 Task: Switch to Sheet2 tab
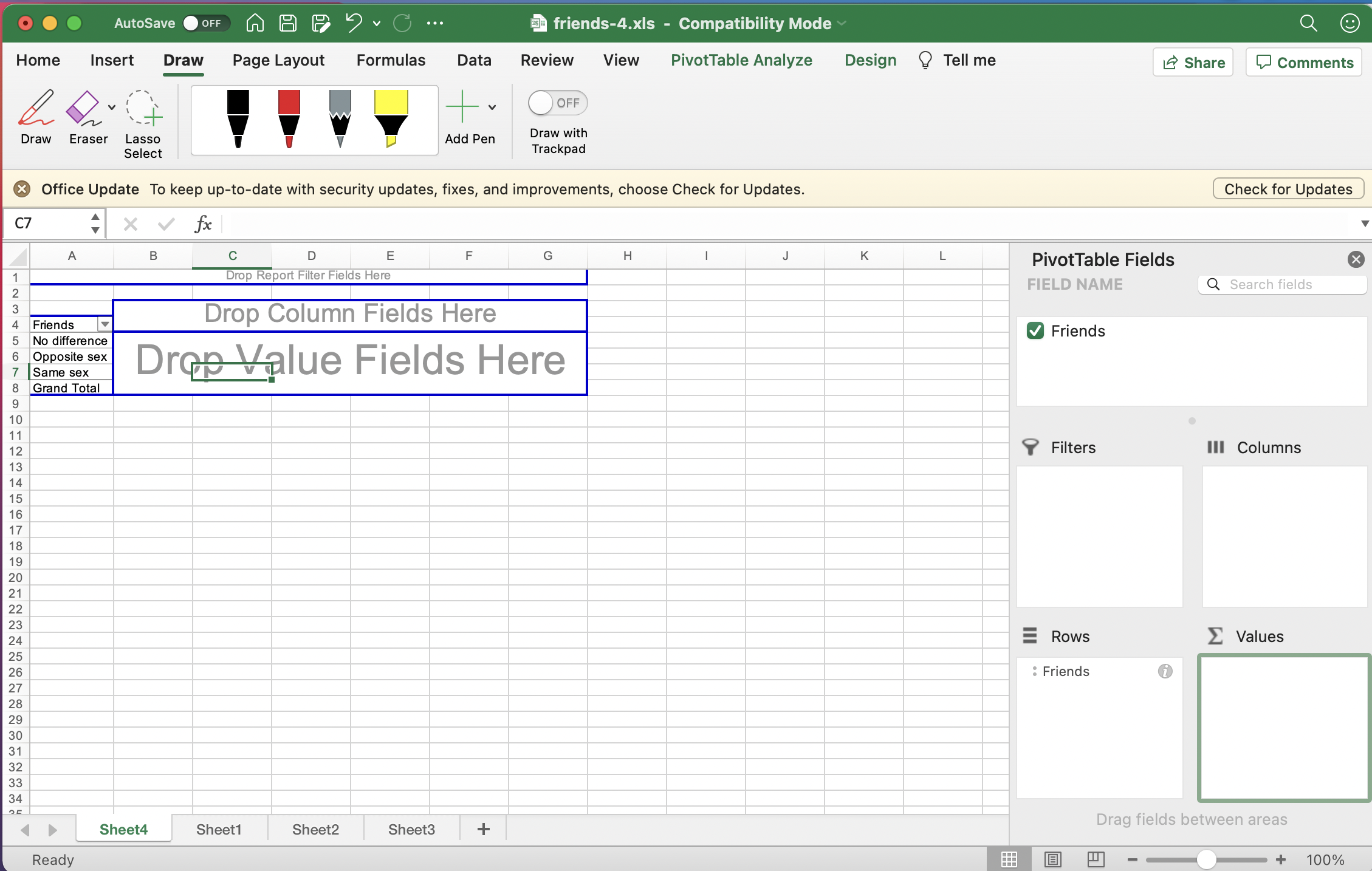click(315, 829)
